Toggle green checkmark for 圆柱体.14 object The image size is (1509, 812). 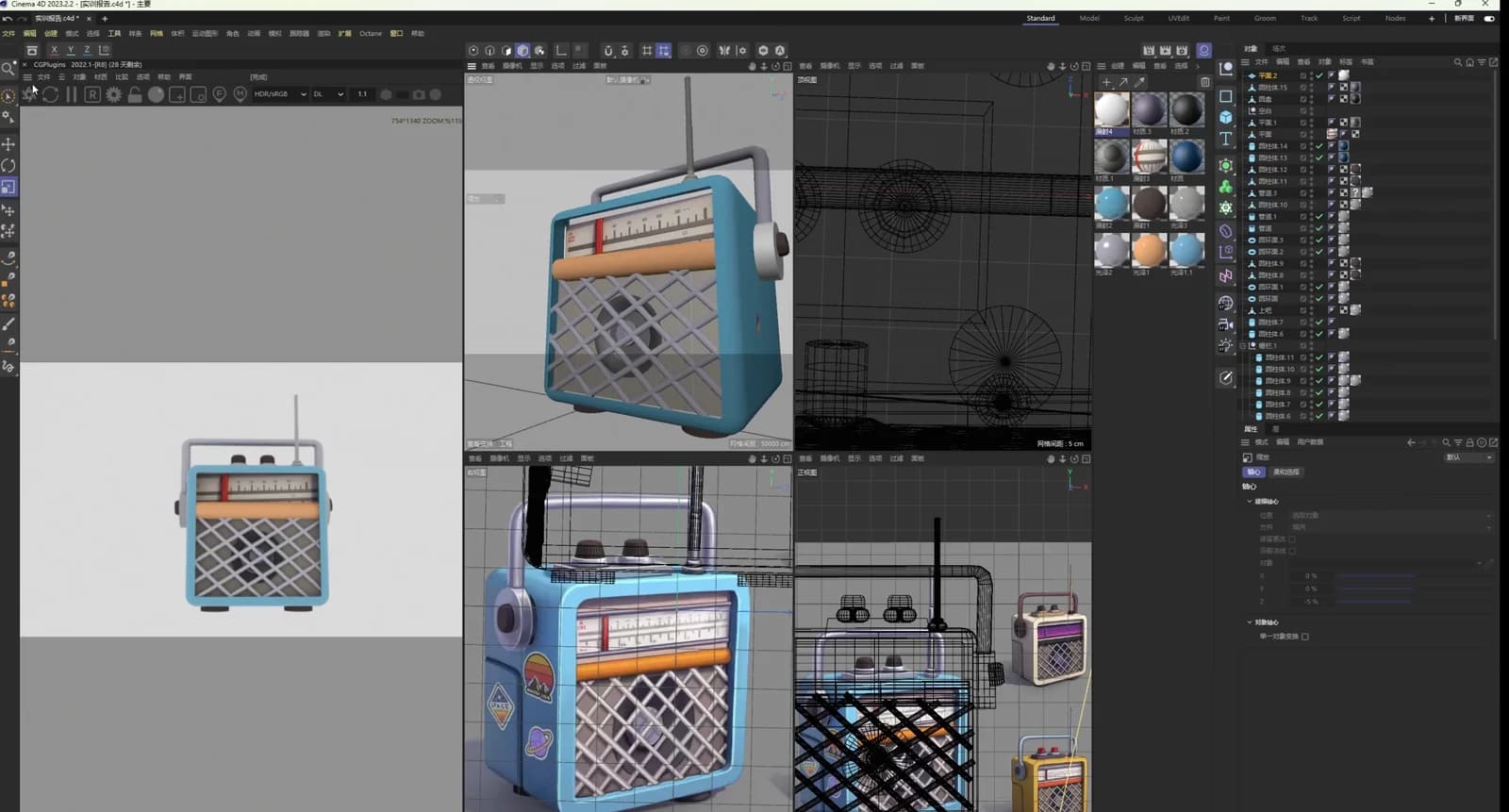[x=1319, y=146]
